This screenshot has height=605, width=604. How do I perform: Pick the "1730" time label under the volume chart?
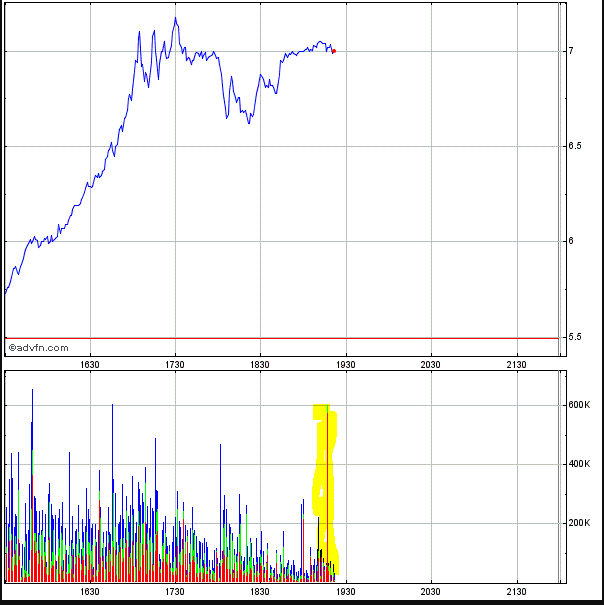coord(175,591)
